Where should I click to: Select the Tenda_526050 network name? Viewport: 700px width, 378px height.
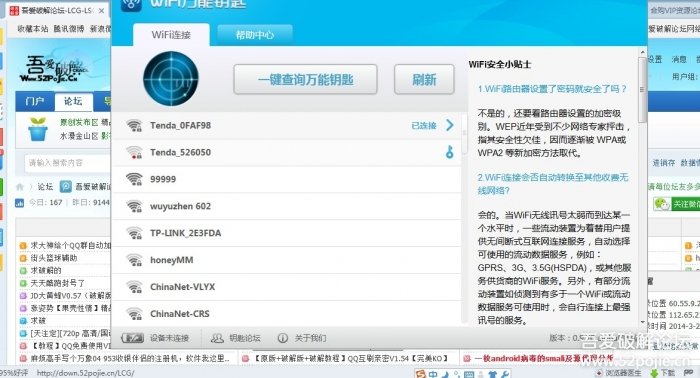pos(180,153)
